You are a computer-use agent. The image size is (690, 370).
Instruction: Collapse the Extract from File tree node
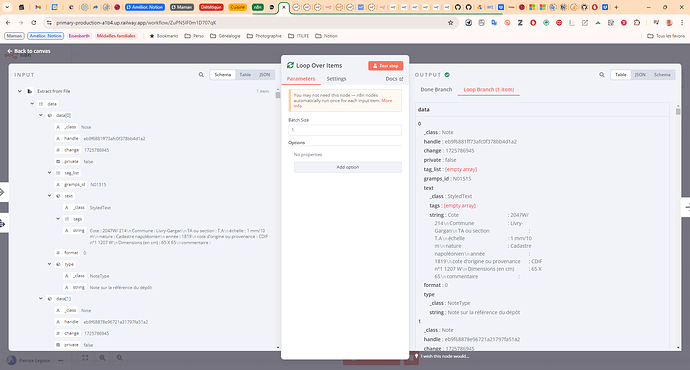(x=20, y=91)
